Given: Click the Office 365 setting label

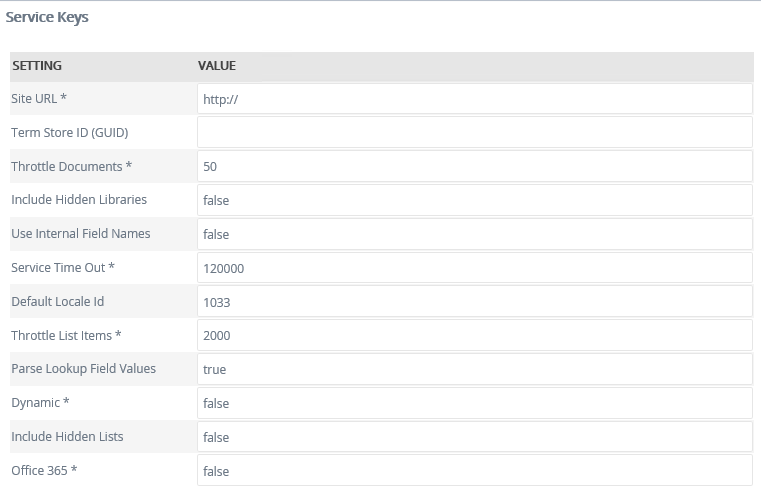Looking at the screenshot, I should point(41,470).
